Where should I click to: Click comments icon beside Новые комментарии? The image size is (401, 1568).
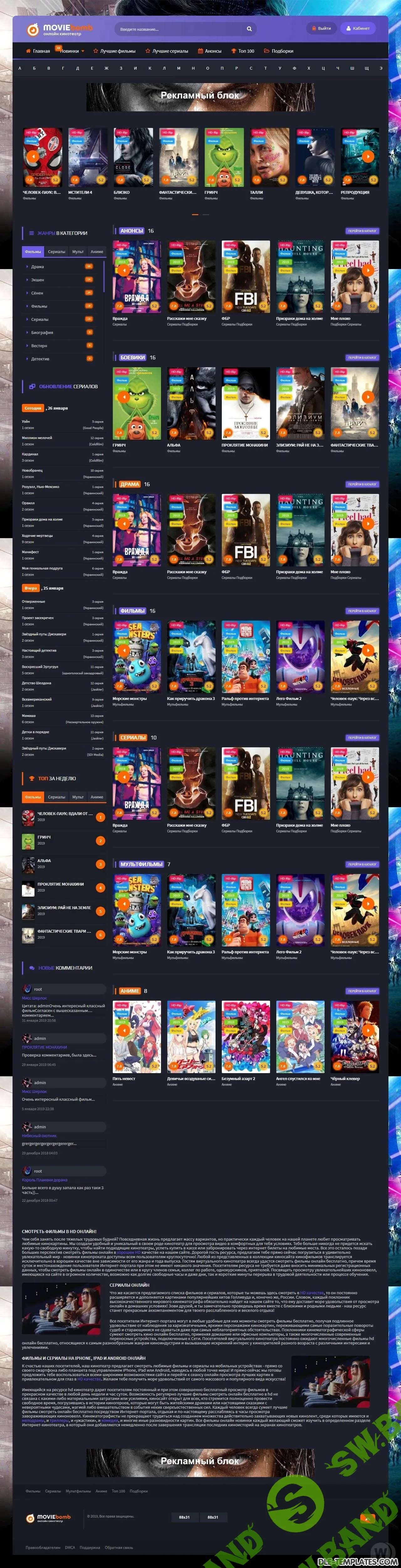click(32, 968)
